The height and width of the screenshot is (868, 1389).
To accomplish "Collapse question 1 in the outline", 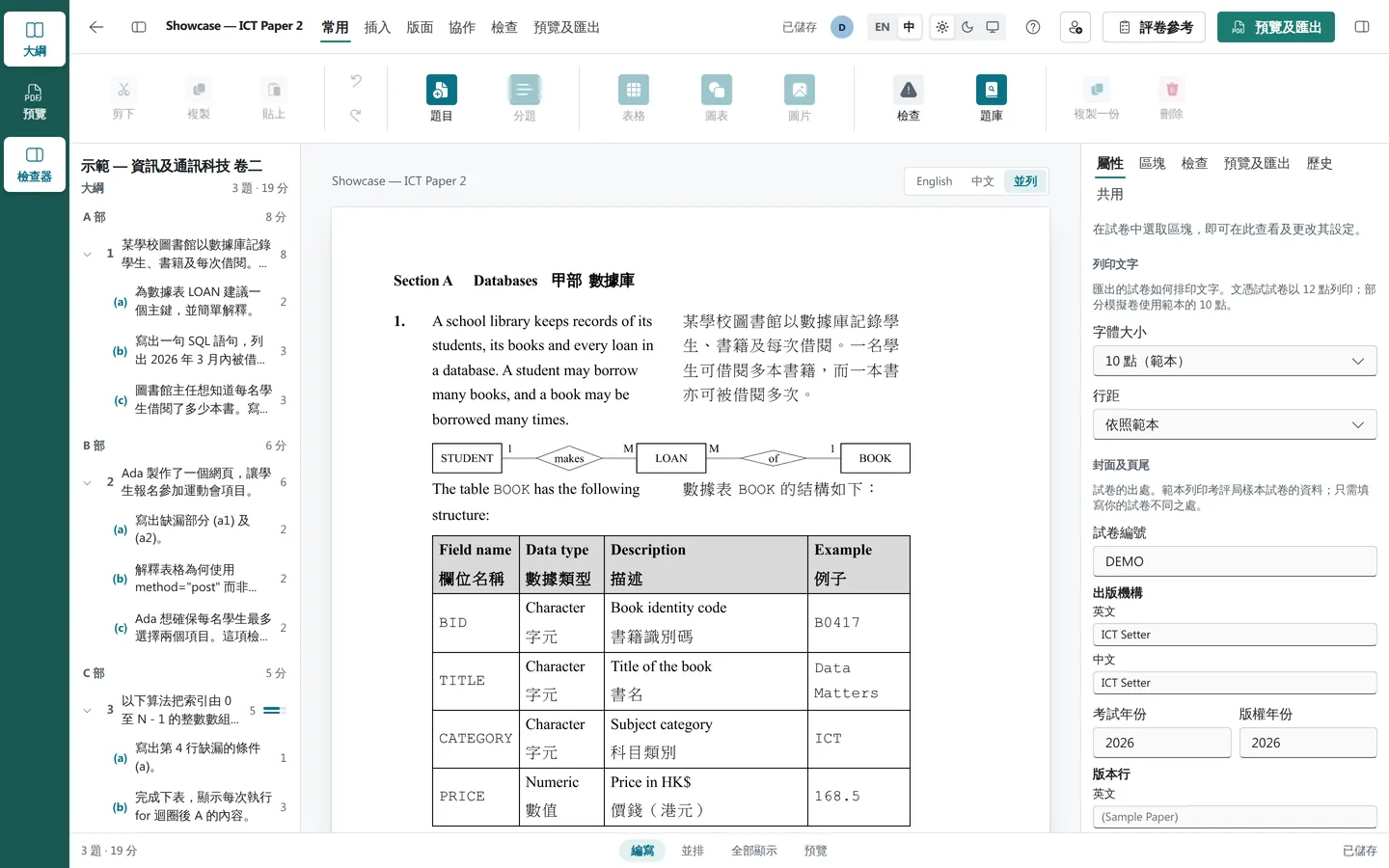I will point(88,255).
